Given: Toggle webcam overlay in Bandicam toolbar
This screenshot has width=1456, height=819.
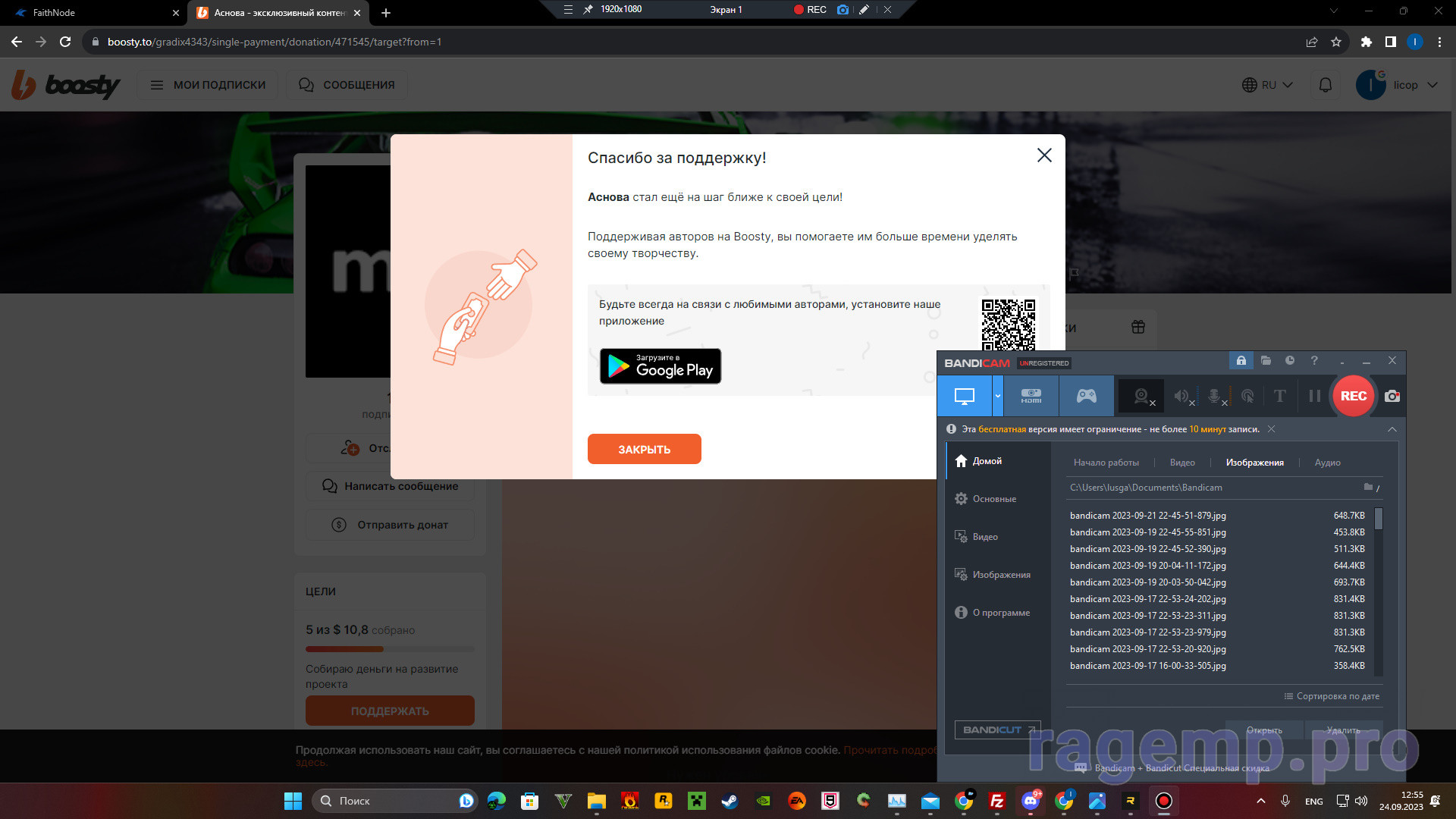Looking at the screenshot, I should coord(1141,396).
